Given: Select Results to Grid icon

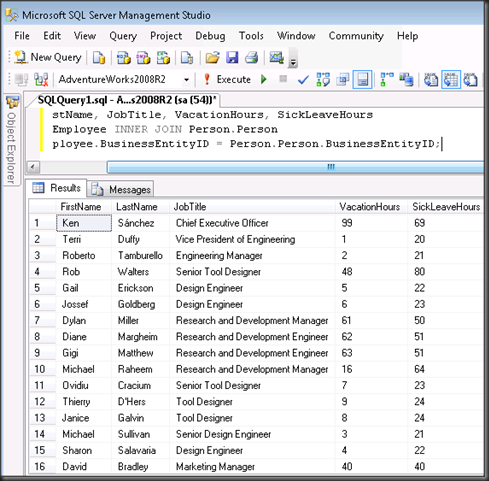Looking at the screenshot, I should [451, 79].
